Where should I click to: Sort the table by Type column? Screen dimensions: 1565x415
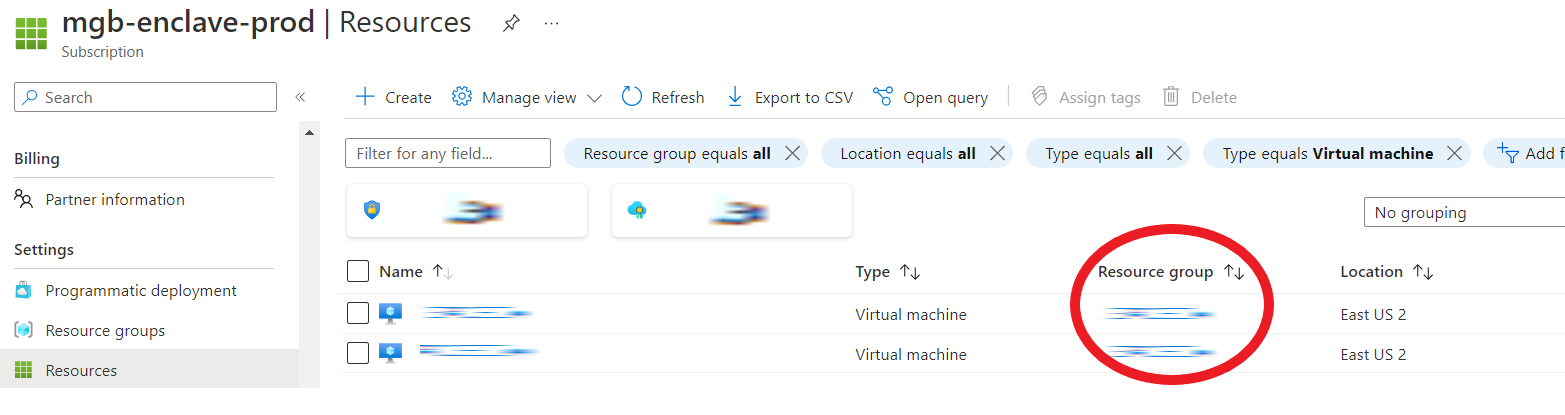tap(888, 271)
